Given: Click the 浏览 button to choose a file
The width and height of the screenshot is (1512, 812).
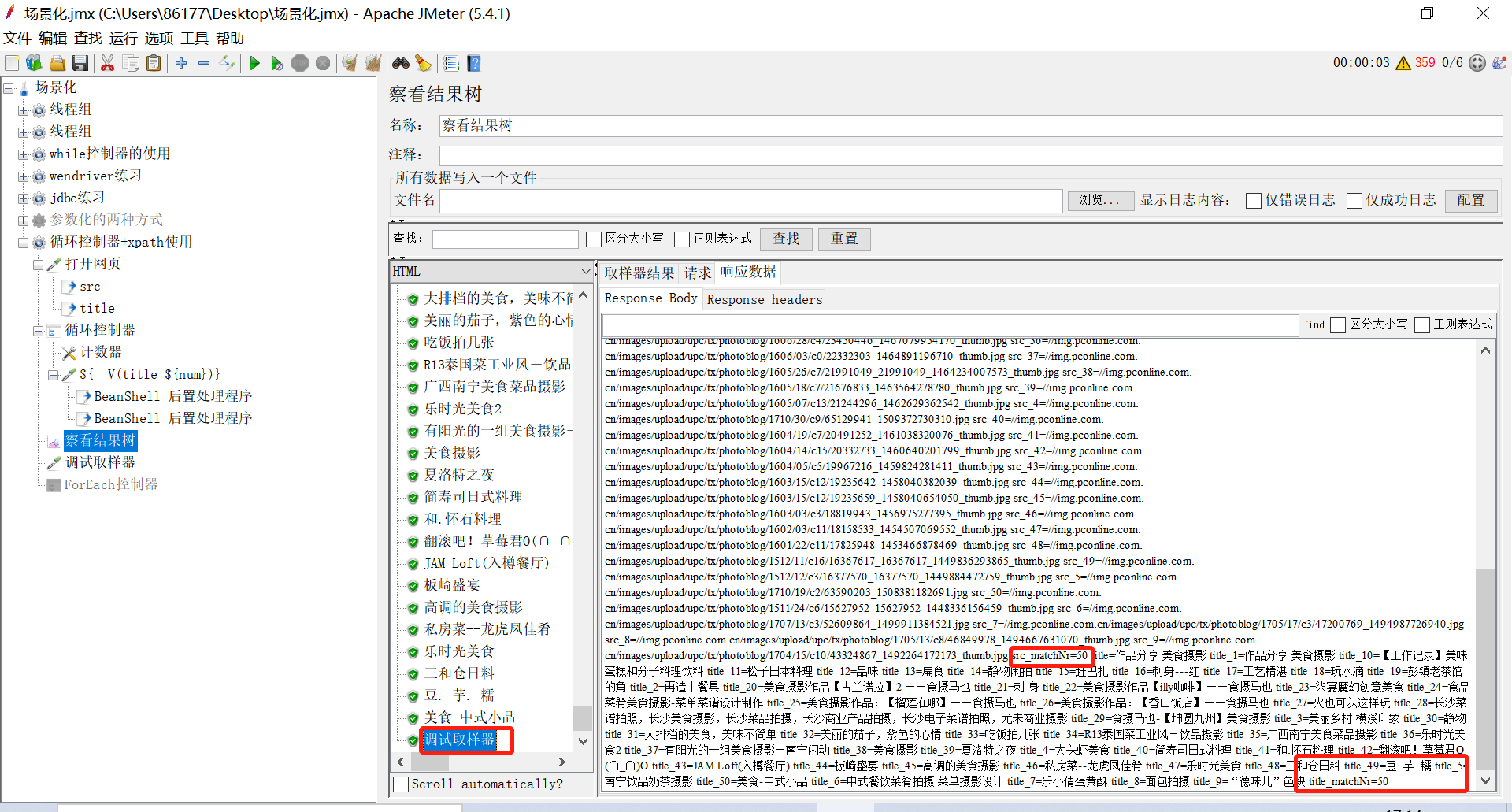Looking at the screenshot, I should pyautogui.click(x=1100, y=200).
